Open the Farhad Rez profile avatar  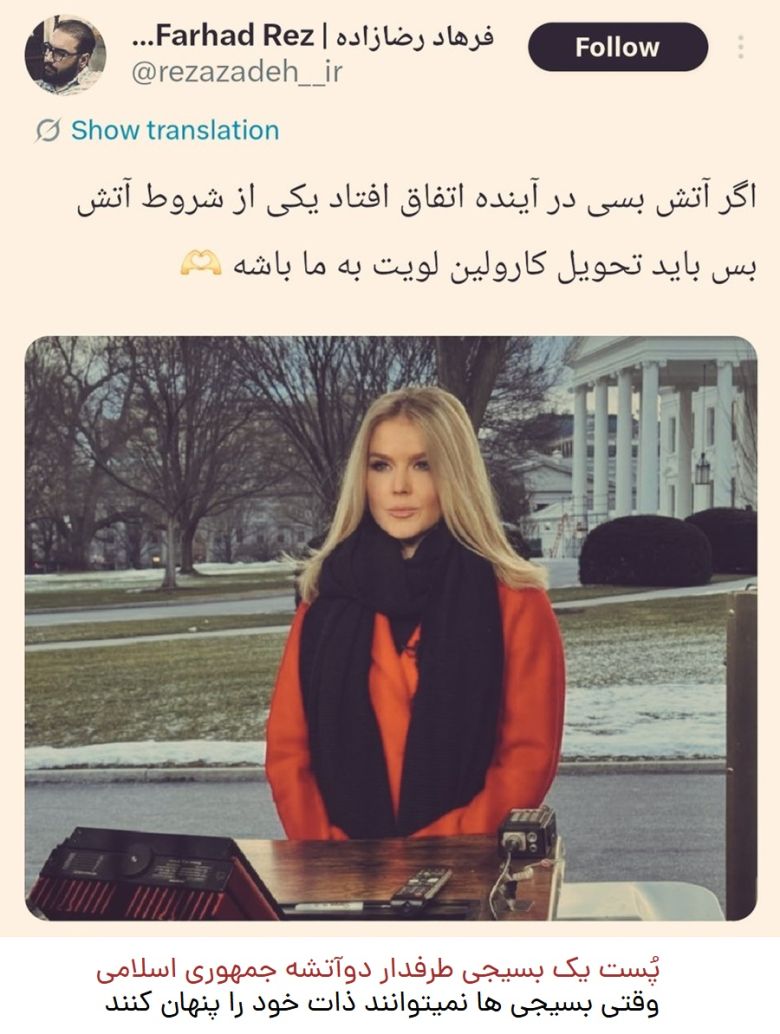pyautogui.click(x=65, y=55)
